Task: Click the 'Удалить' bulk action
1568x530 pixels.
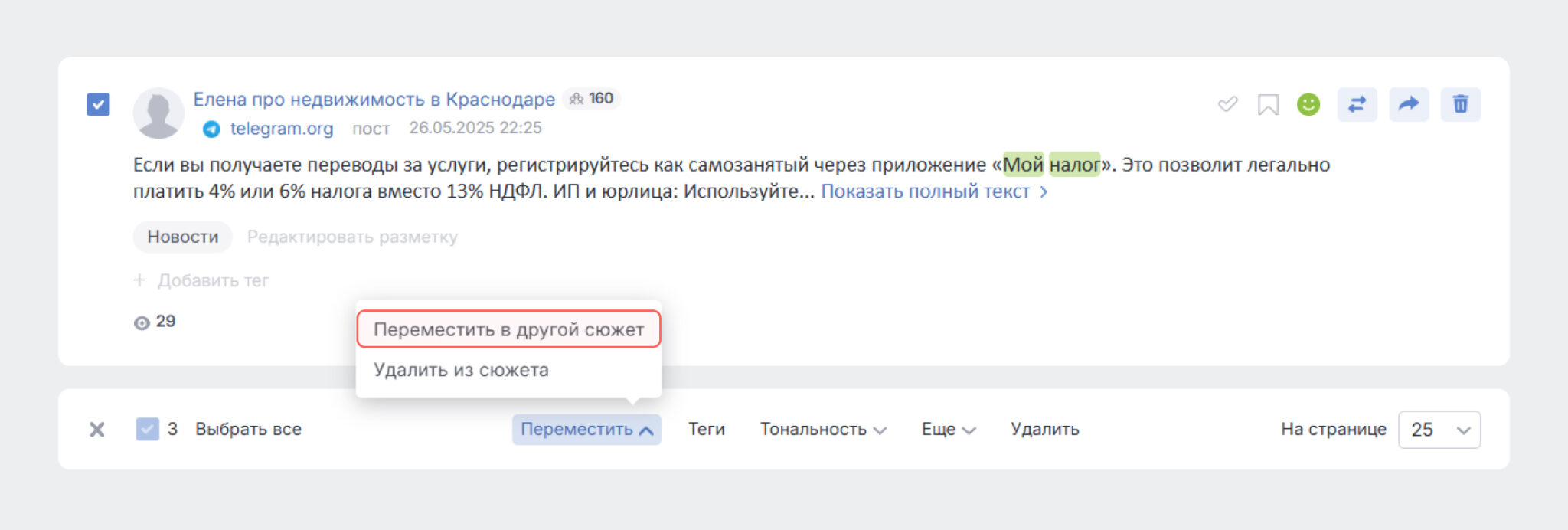Action: [x=1044, y=429]
